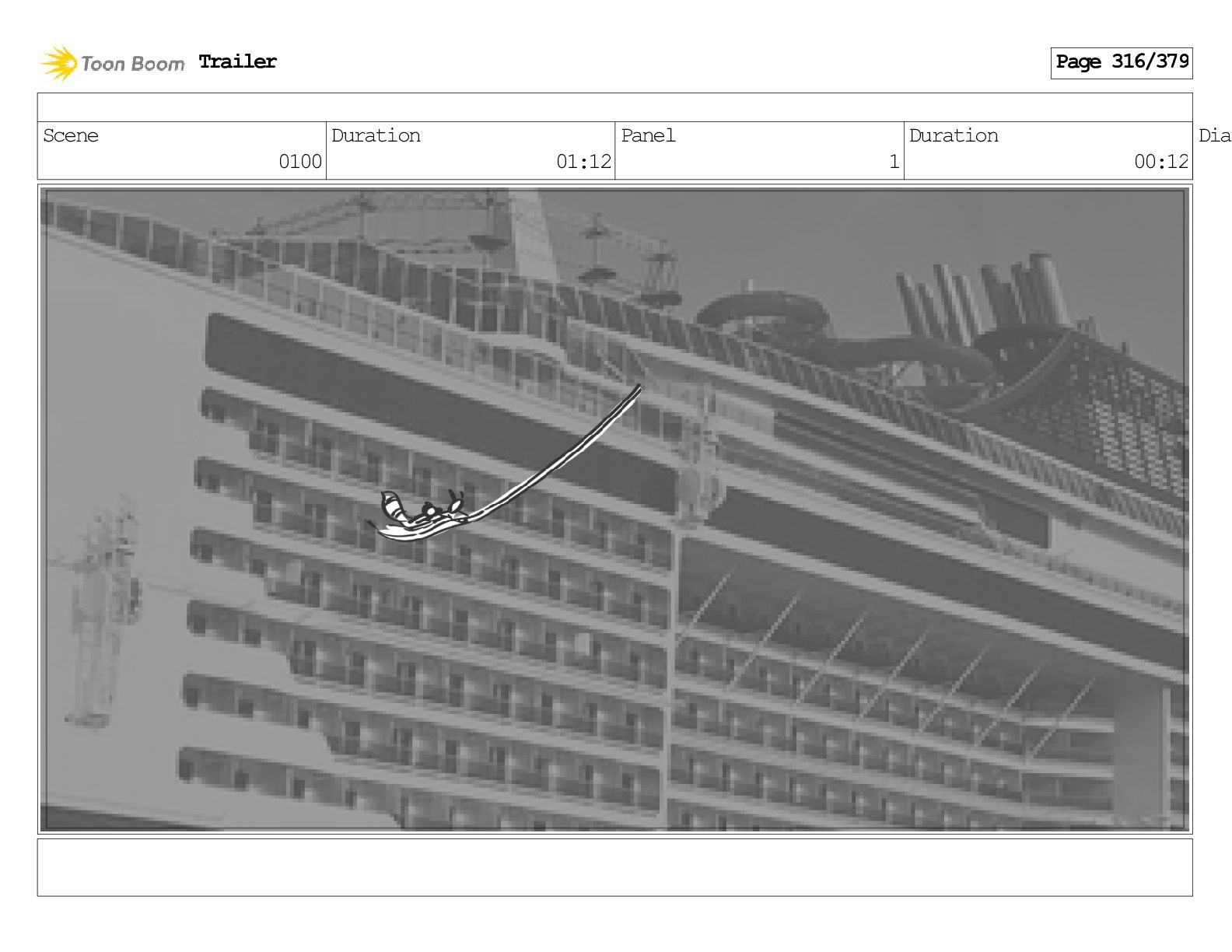Click the first Duration label beside Scene
1232x952 pixels.
tap(376, 135)
